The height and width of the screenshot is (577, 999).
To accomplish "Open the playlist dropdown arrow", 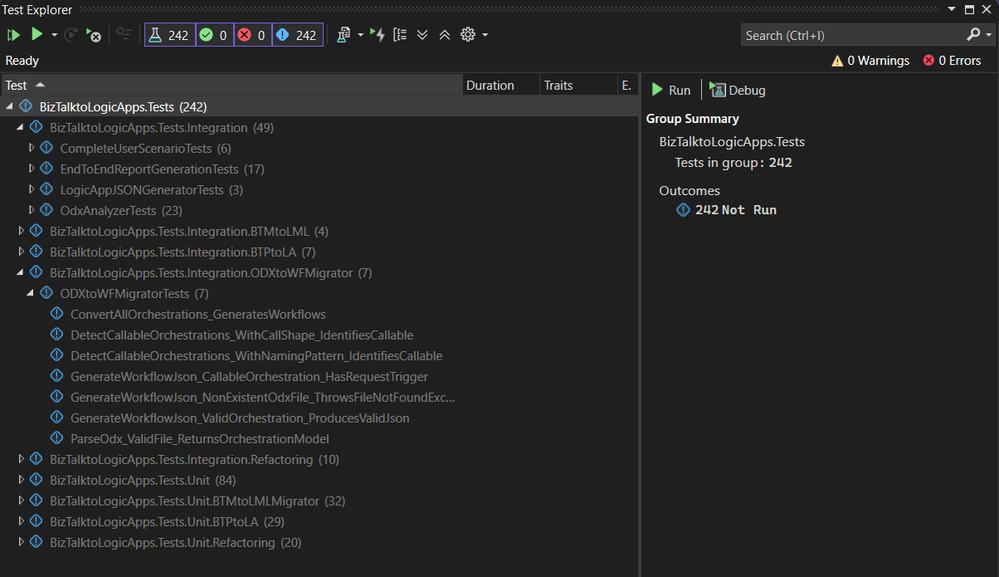I will (361, 35).
